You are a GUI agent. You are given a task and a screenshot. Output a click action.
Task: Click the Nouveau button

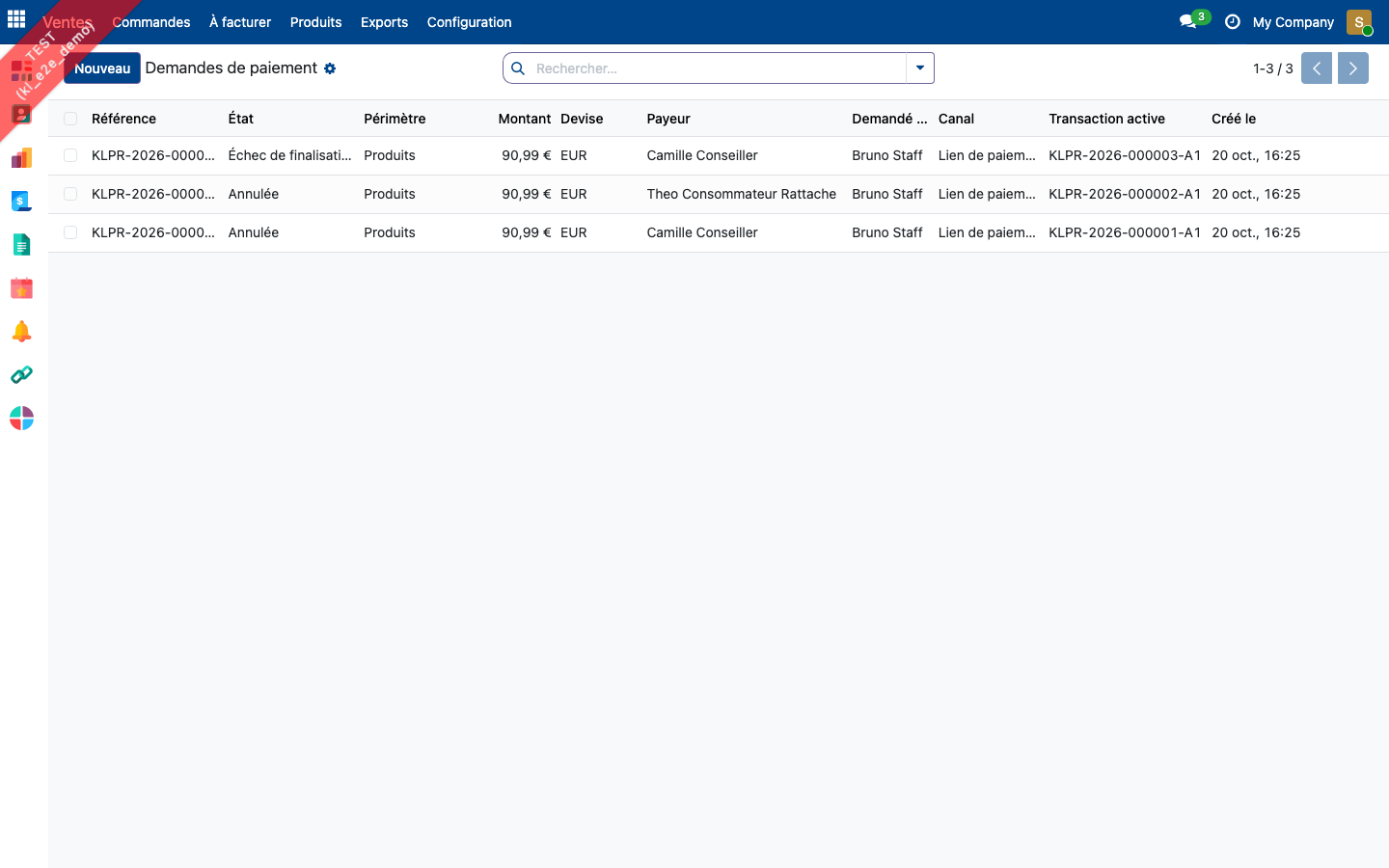pos(102,68)
